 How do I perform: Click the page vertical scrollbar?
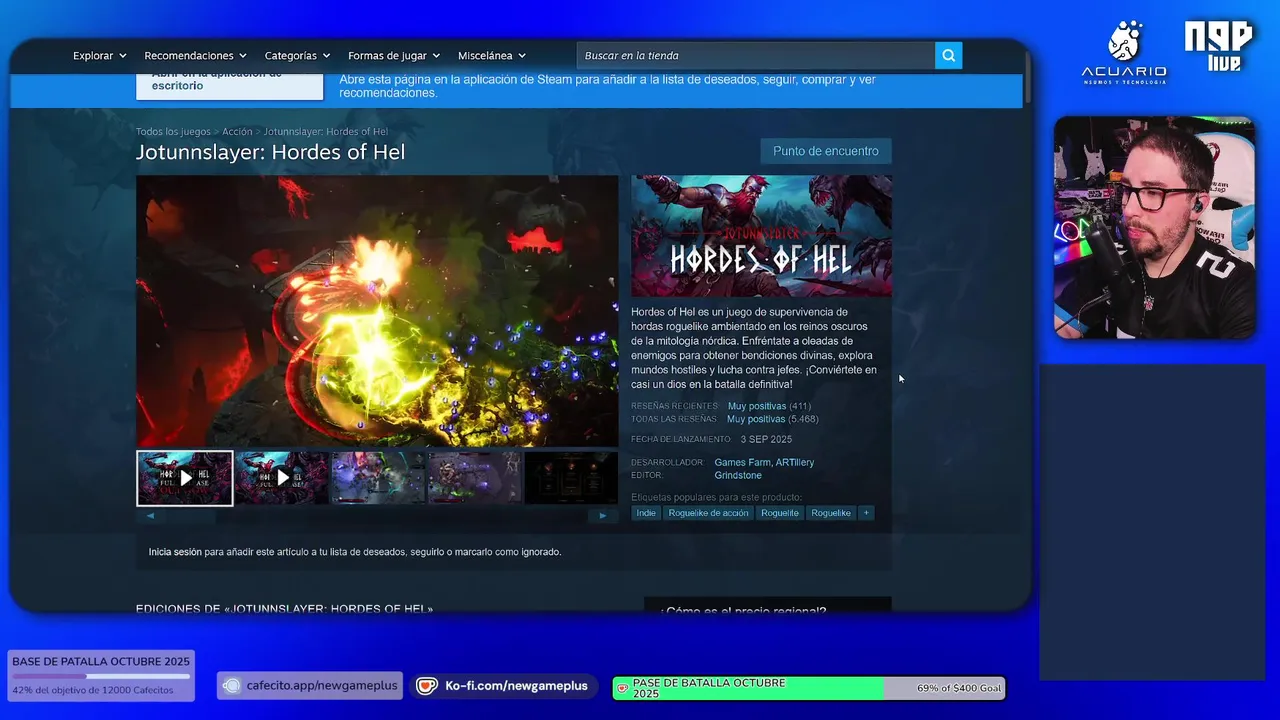coord(1027,80)
